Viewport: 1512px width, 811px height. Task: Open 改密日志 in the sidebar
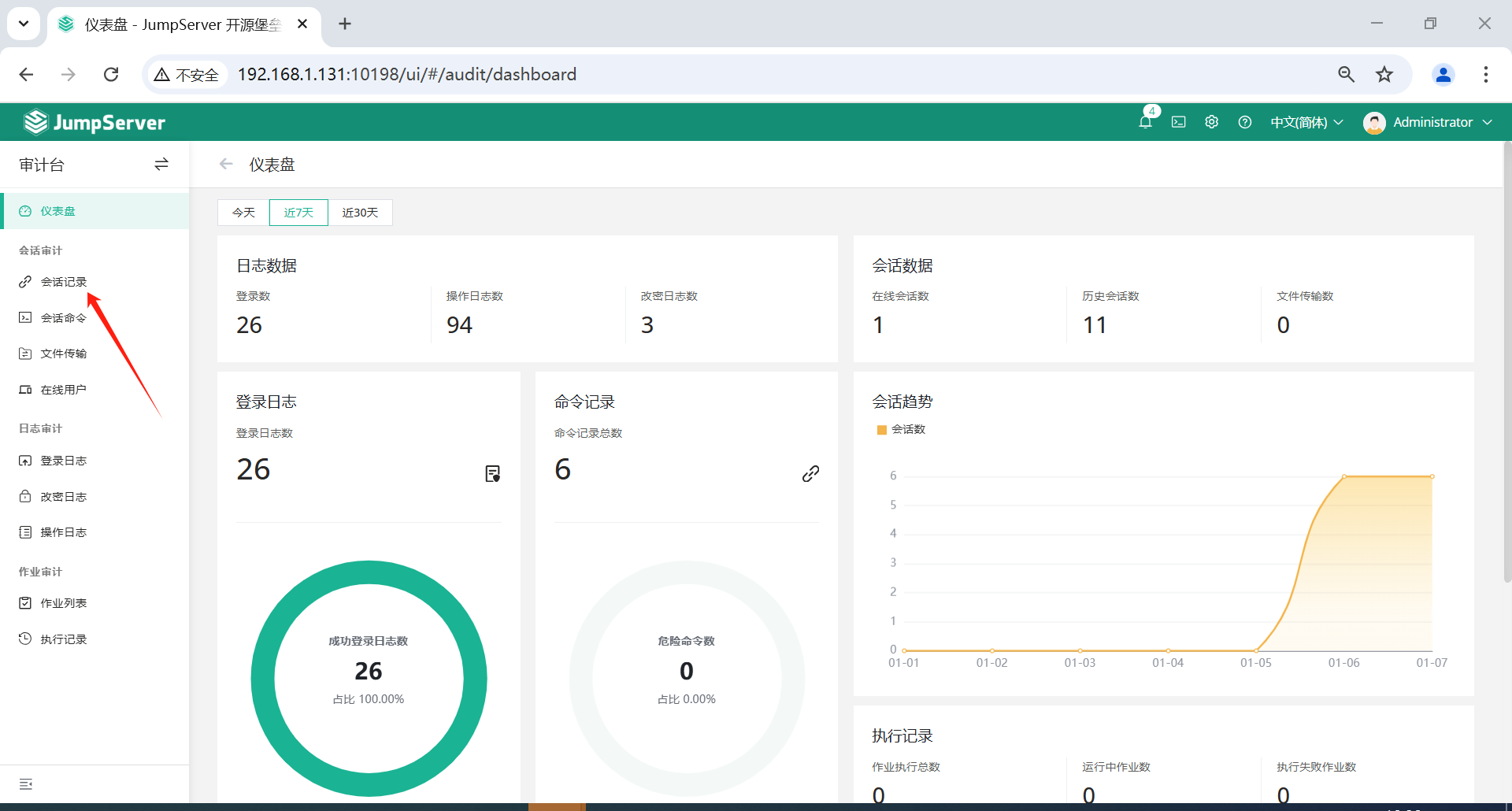tap(94, 497)
